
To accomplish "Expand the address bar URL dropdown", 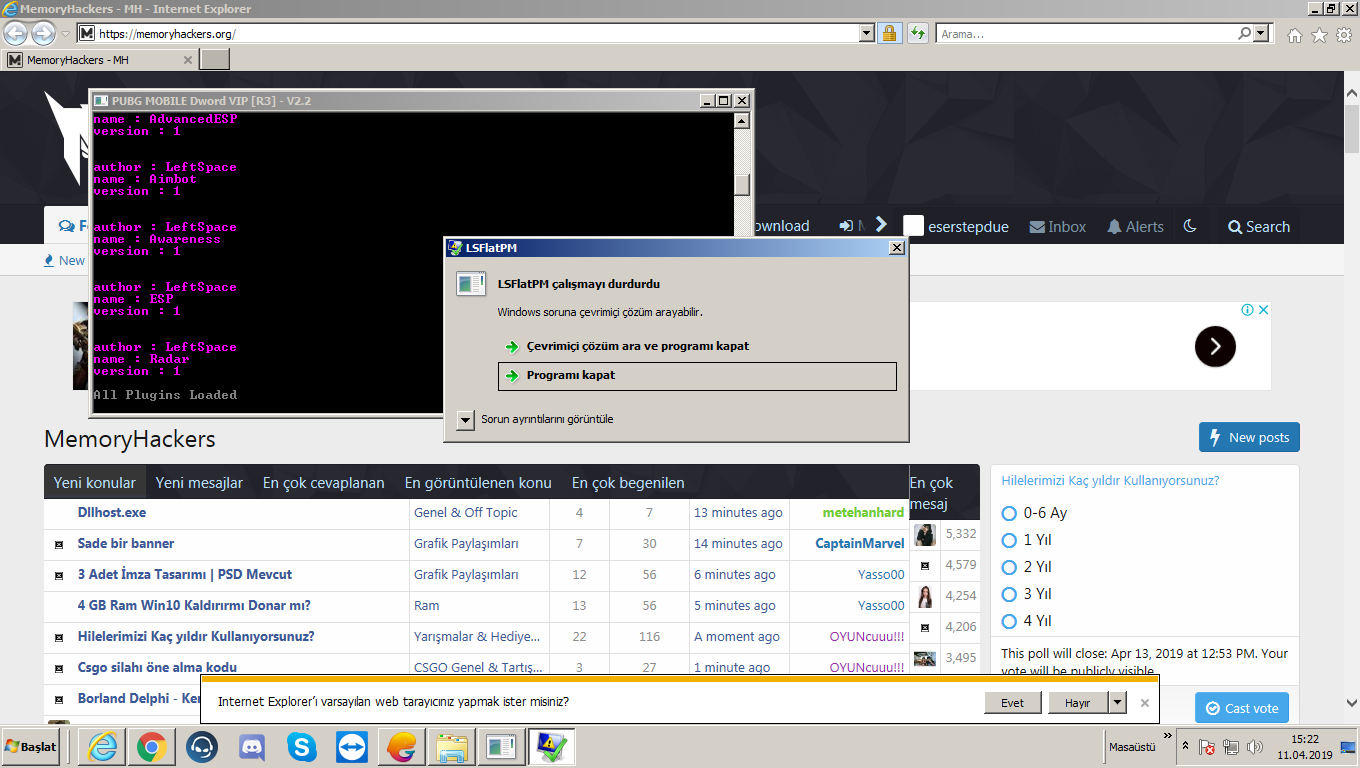I will tap(867, 33).
